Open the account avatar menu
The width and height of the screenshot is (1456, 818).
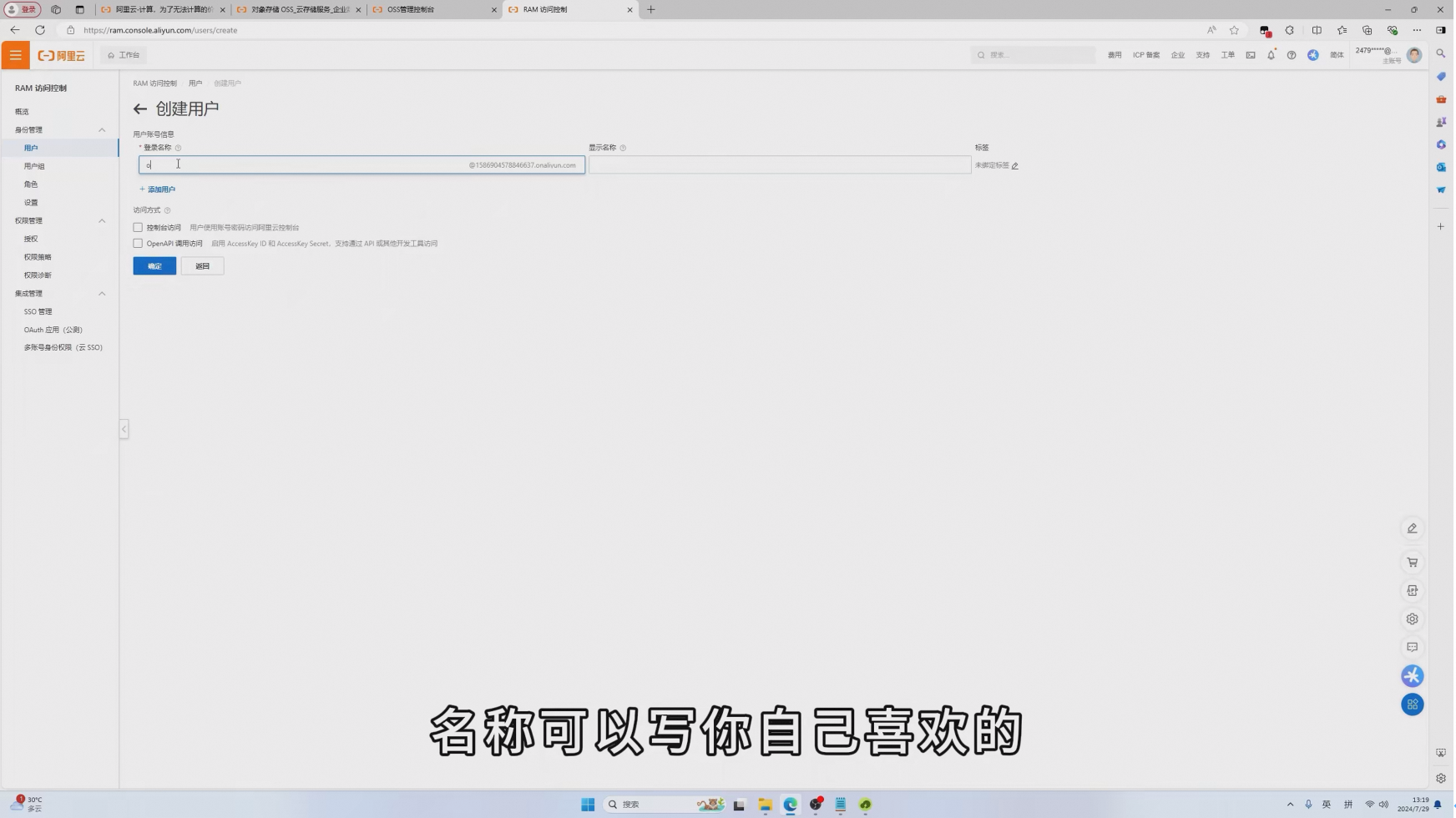point(1414,55)
